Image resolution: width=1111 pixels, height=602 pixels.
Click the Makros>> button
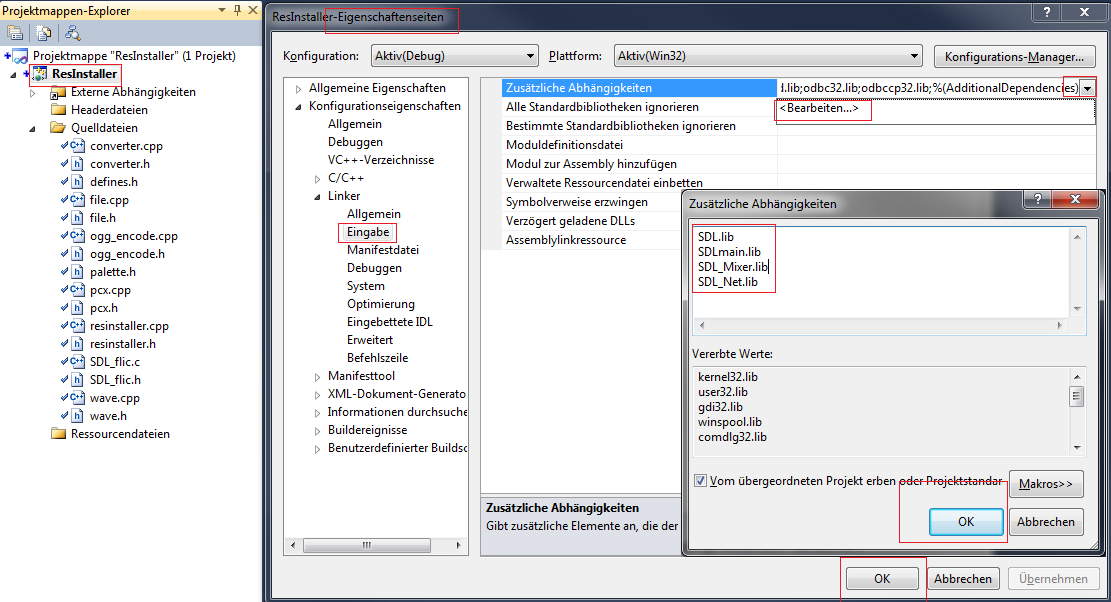coord(1045,484)
